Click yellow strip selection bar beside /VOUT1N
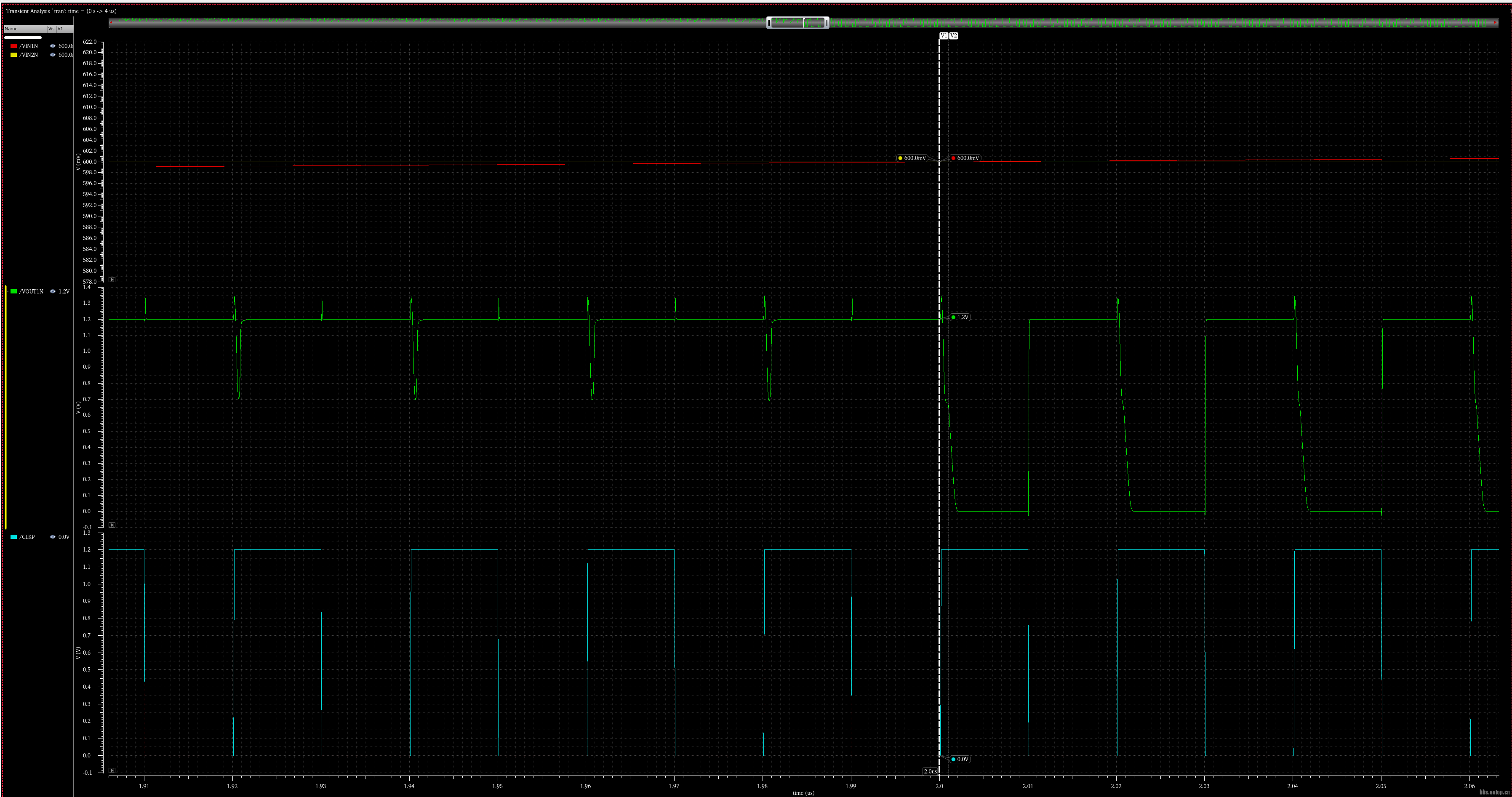The height and width of the screenshot is (797, 1512). (6, 407)
